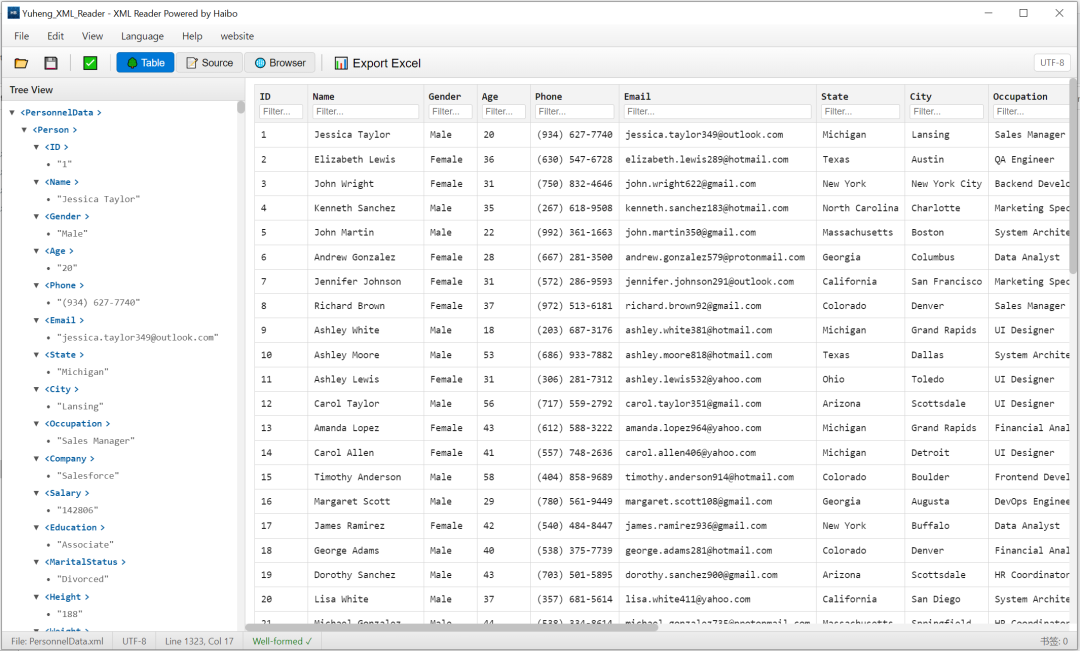This screenshot has height=651, width=1080.
Task: Collapse the State node in tree
Action: [37, 355]
